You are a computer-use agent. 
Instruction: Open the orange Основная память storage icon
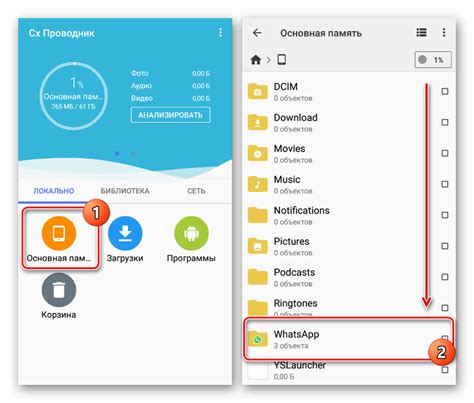(59, 233)
